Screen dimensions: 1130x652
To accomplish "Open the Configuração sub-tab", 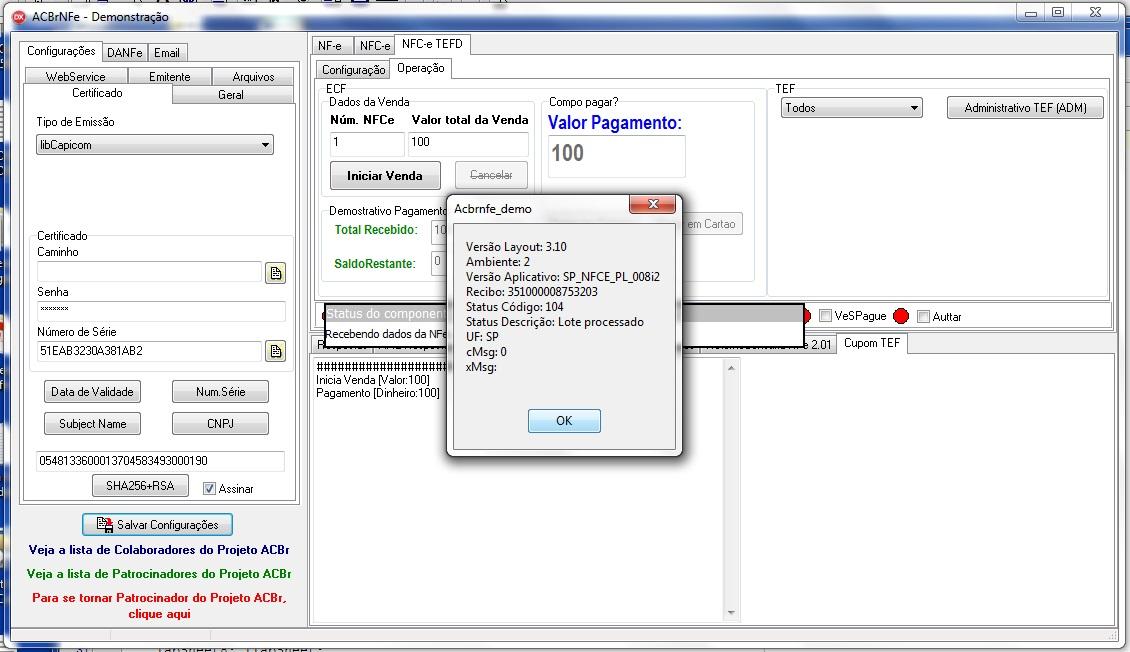I will [353, 70].
